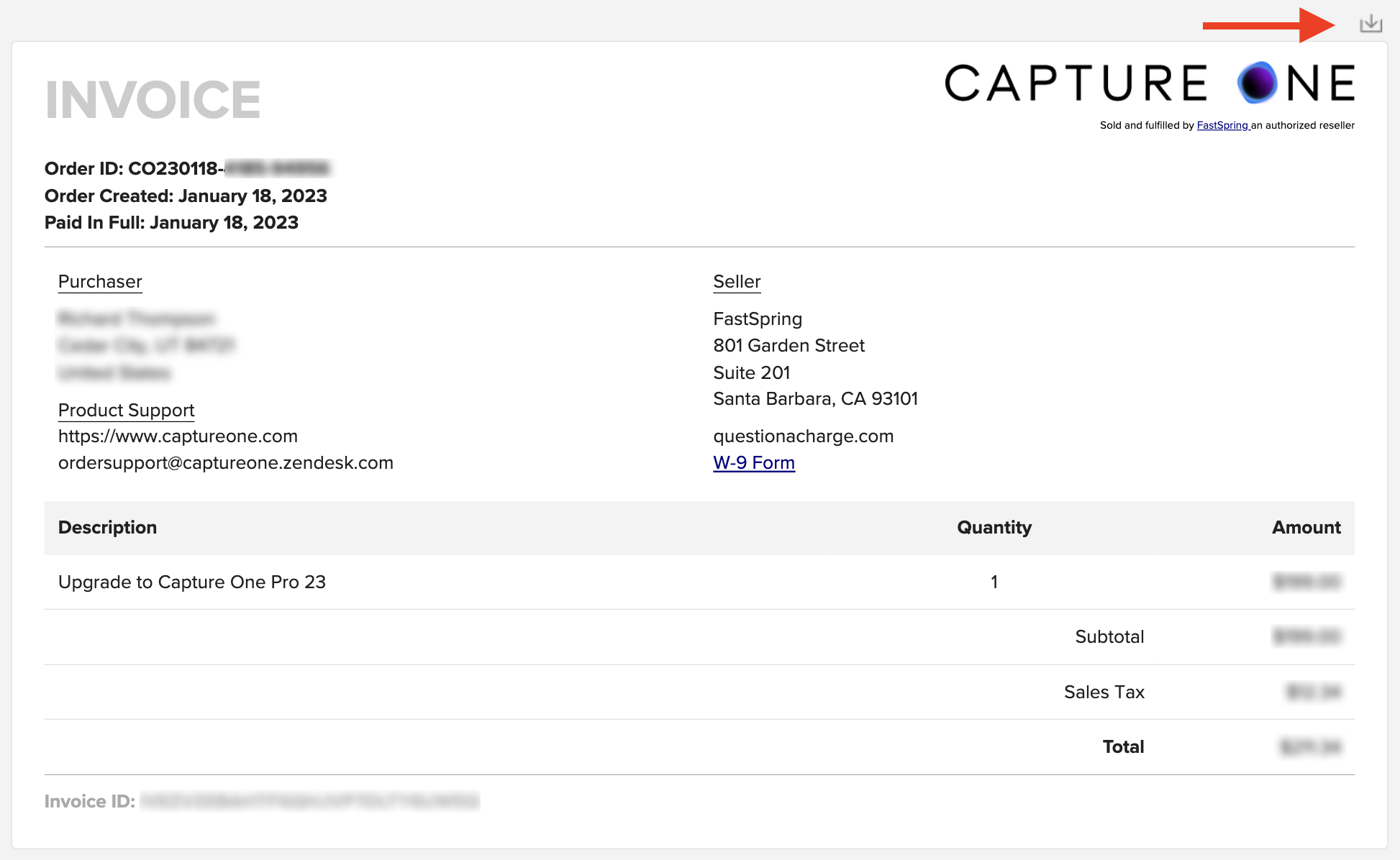
Task: Click the Invoice ID label
Action: tap(90, 801)
